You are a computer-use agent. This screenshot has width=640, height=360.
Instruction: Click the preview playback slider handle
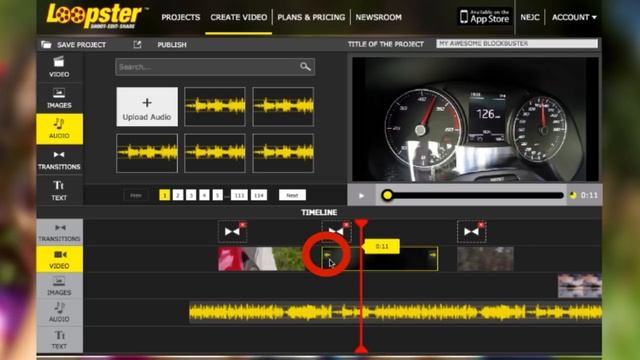tap(387, 195)
